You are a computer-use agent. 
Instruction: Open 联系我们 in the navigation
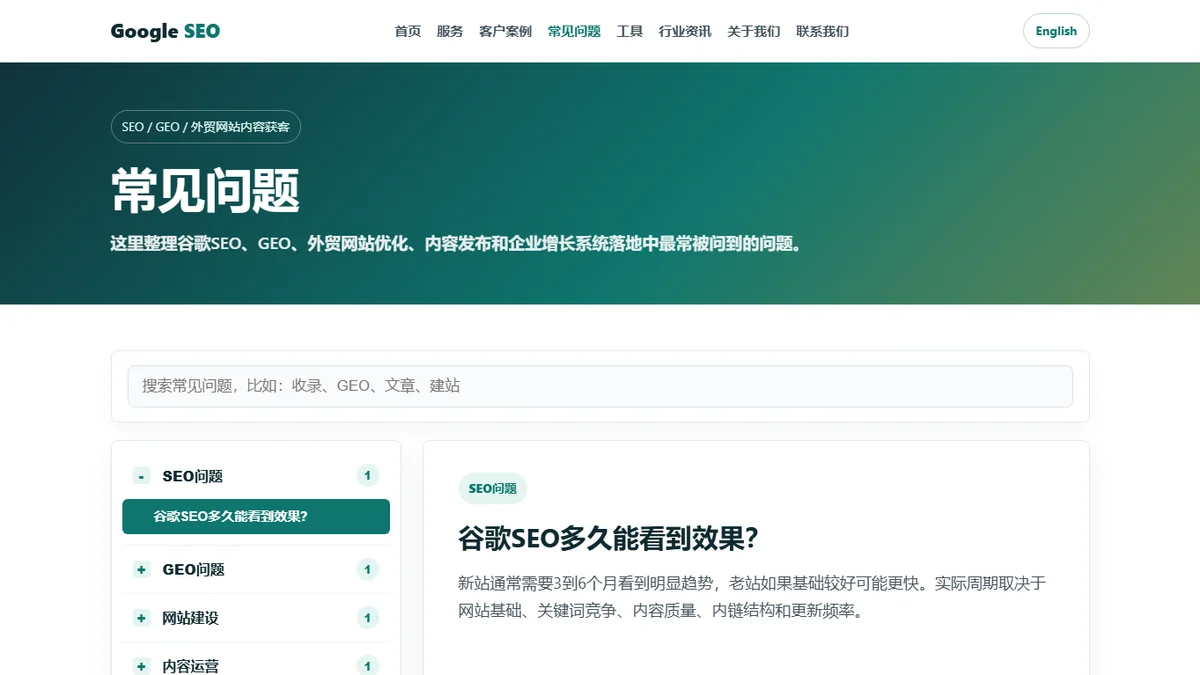click(x=822, y=31)
